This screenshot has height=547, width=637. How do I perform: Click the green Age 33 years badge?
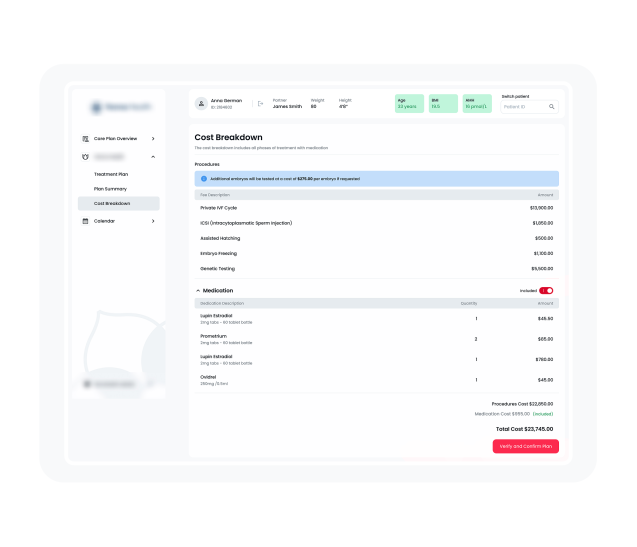409,103
